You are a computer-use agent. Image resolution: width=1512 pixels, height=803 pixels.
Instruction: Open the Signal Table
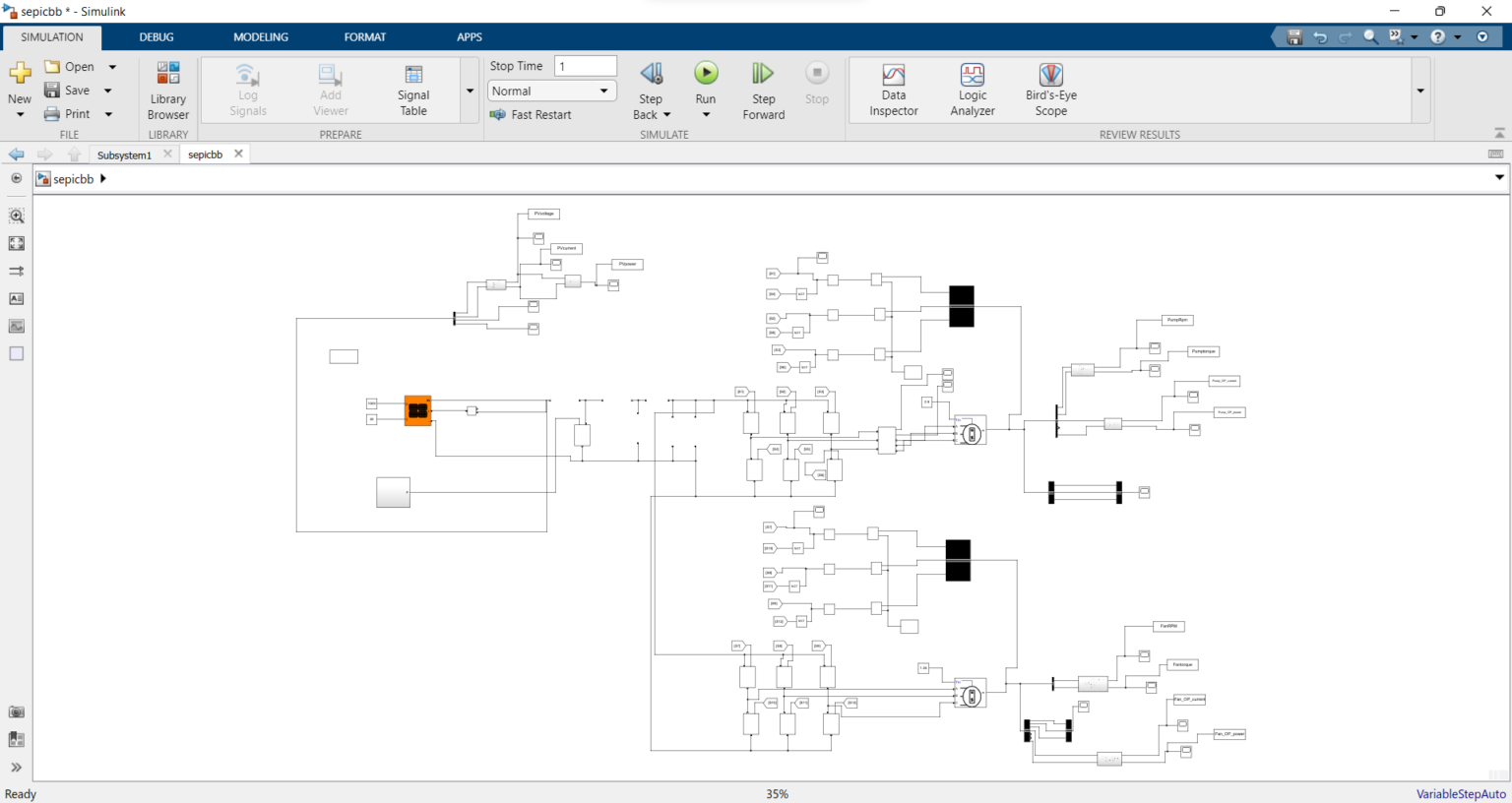point(413,91)
